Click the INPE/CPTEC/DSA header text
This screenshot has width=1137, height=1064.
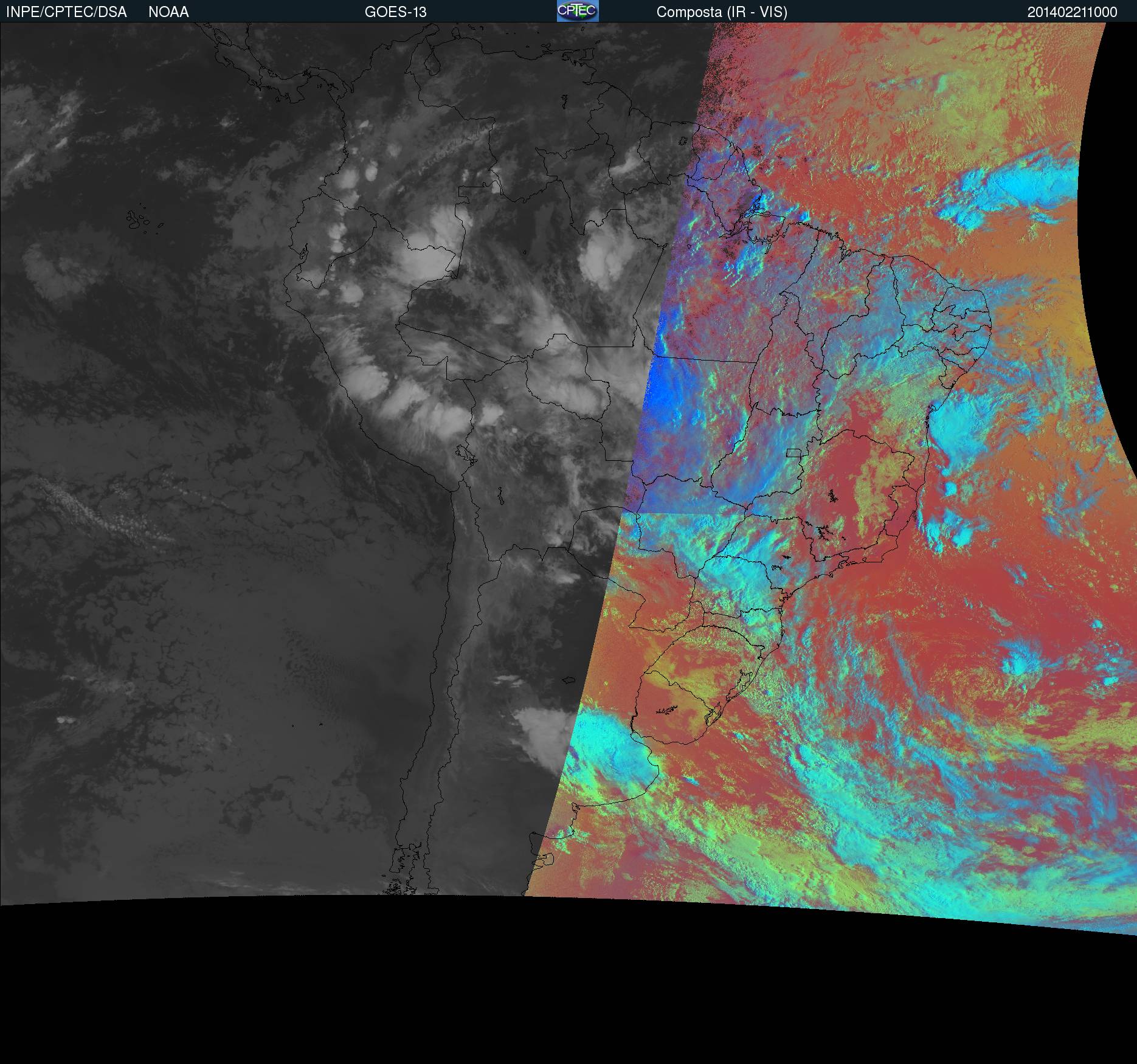66,12
